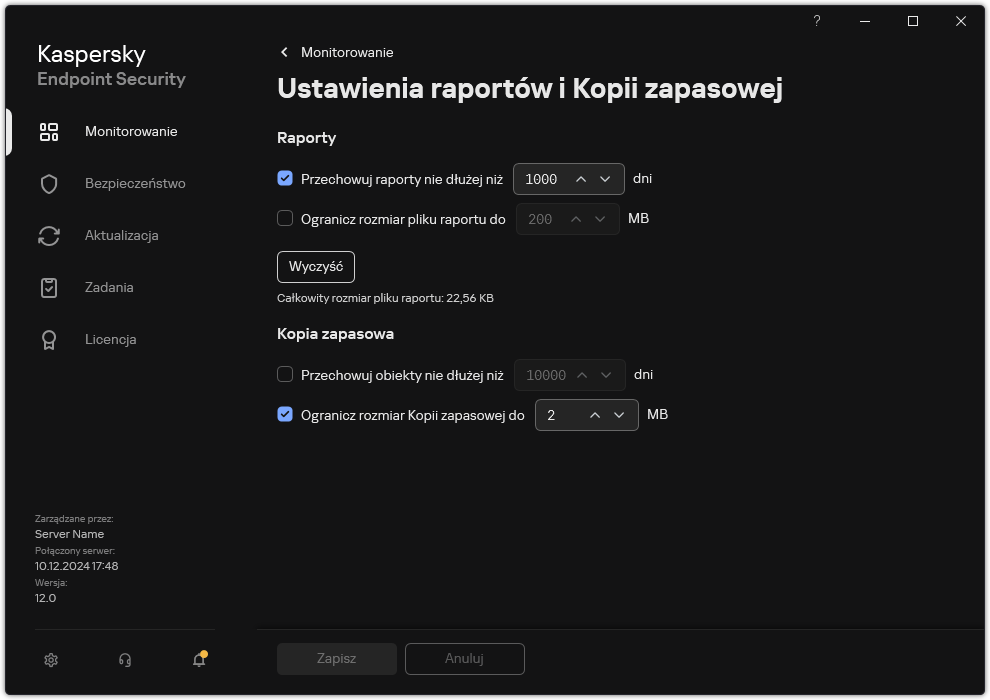The width and height of the screenshot is (990, 700).
Task: Open application settings via the gear icon
Action: pos(50,660)
